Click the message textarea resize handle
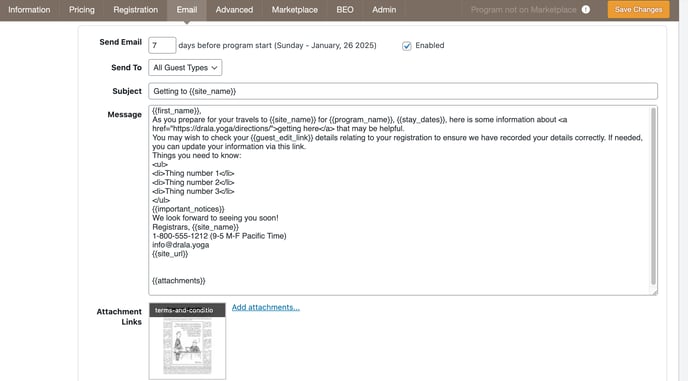 (654, 292)
